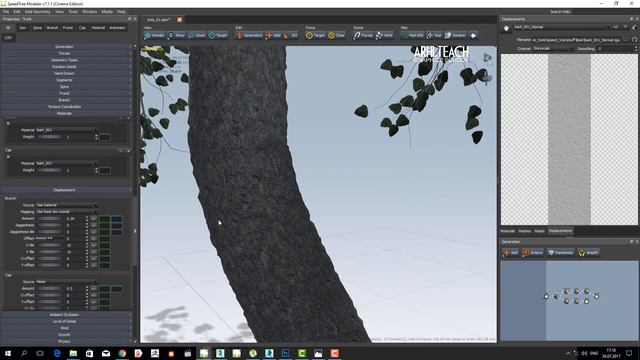Adjust the Cap displacement Amount slider

[x=50, y=289]
